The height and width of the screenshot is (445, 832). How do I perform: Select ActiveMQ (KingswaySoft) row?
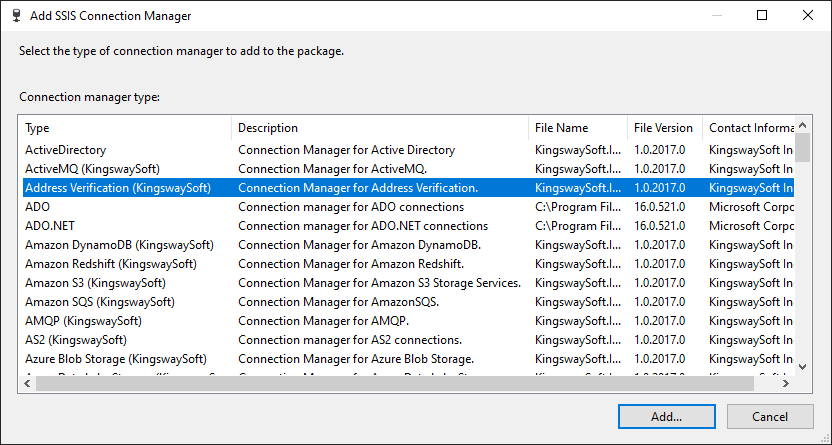408,169
